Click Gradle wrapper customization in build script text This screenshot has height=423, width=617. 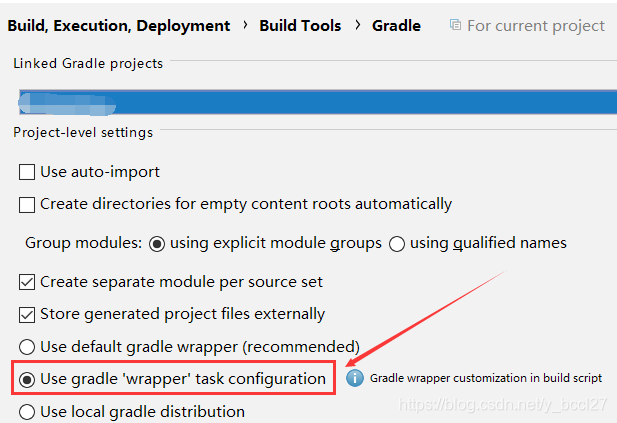click(486, 378)
